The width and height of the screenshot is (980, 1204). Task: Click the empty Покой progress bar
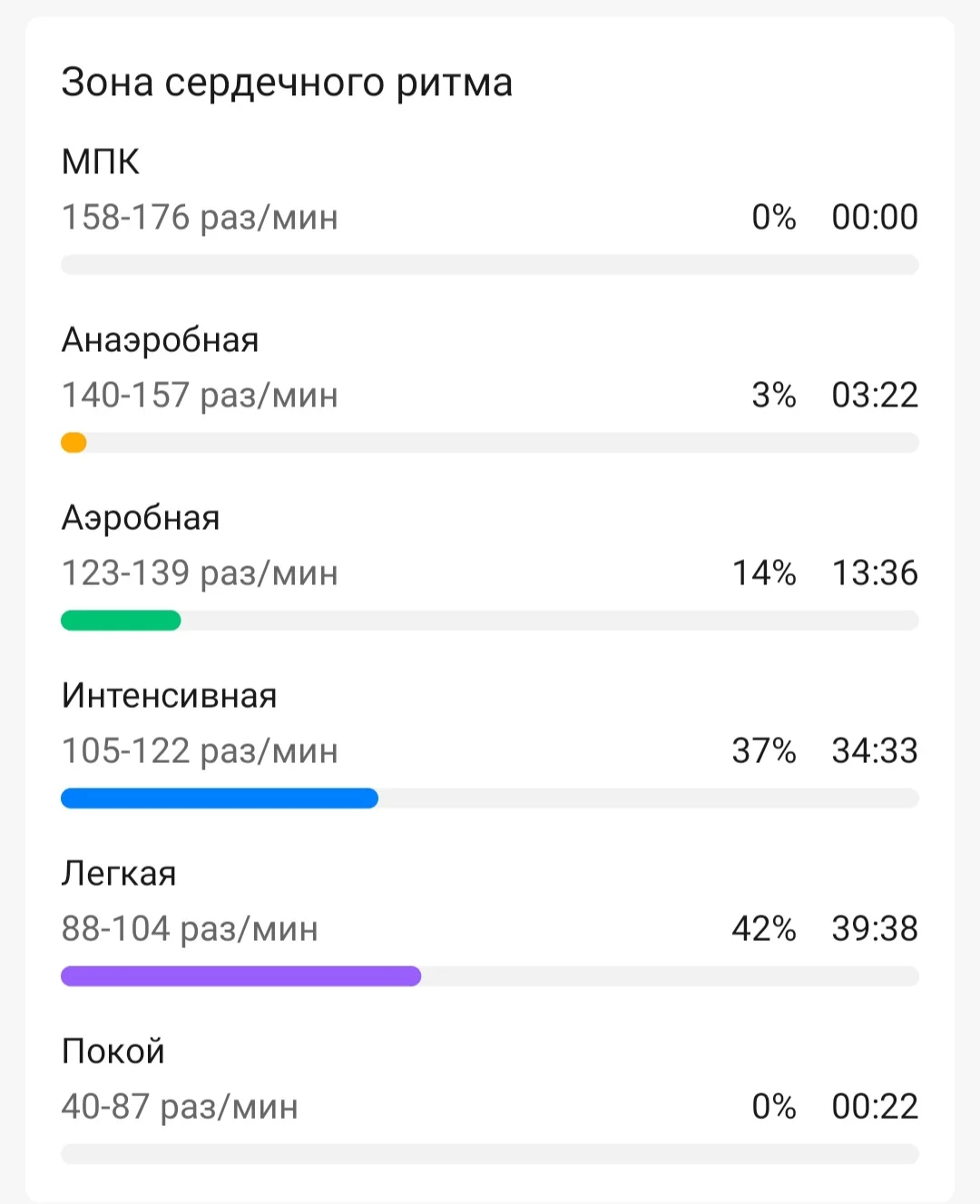(x=490, y=1154)
